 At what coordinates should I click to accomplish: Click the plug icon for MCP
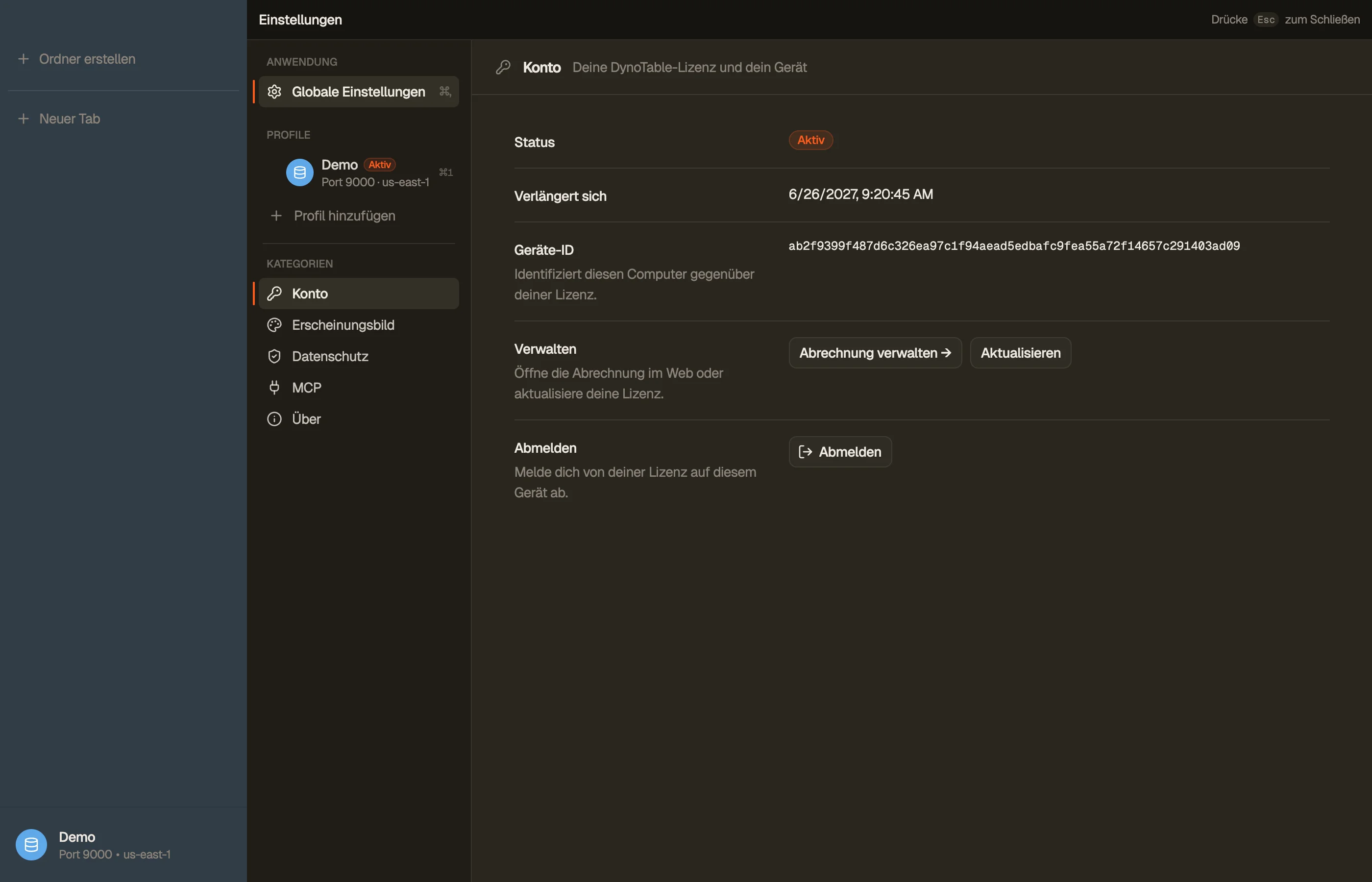point(274,388)
